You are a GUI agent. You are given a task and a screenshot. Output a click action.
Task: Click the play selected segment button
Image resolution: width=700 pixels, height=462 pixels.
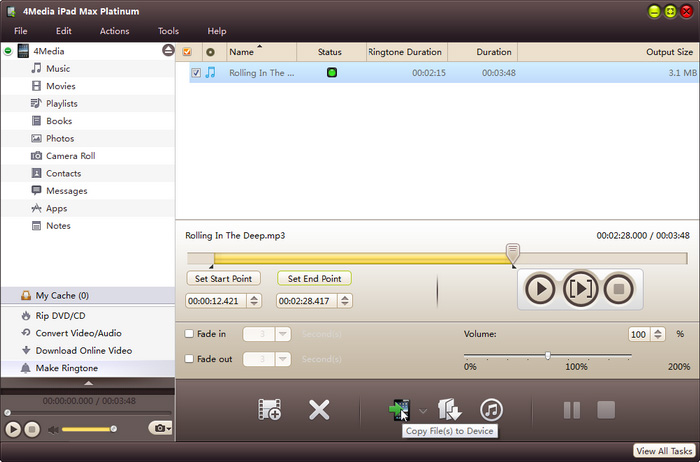click(580, 289)
